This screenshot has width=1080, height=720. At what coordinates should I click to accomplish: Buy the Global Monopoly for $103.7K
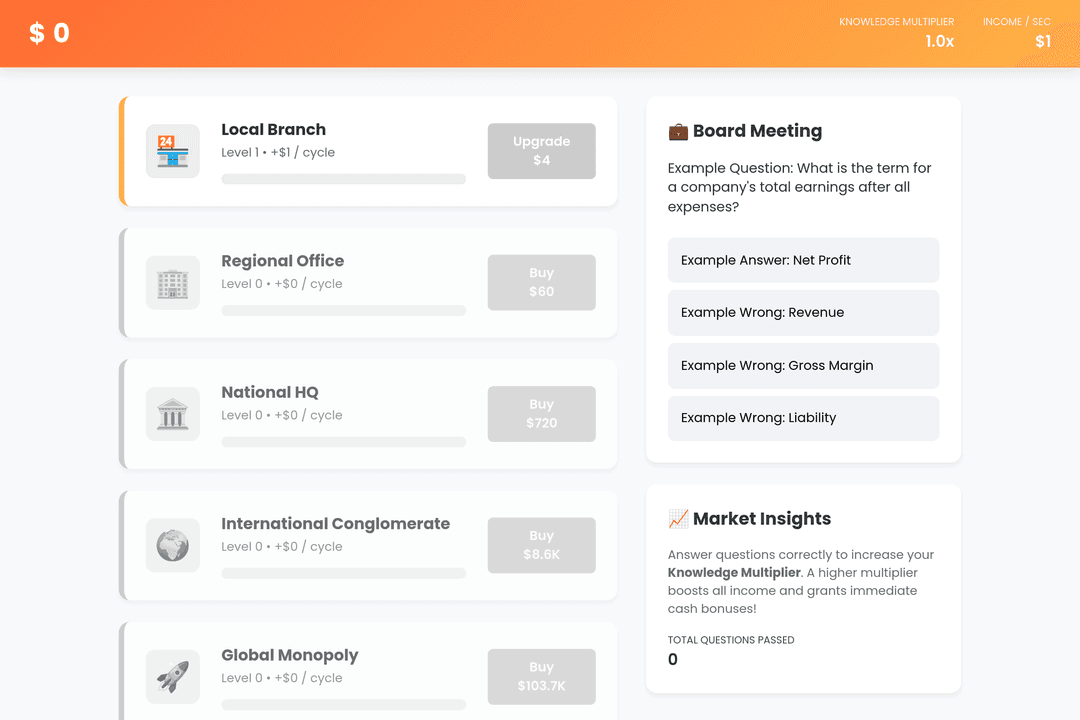(541, 677)
